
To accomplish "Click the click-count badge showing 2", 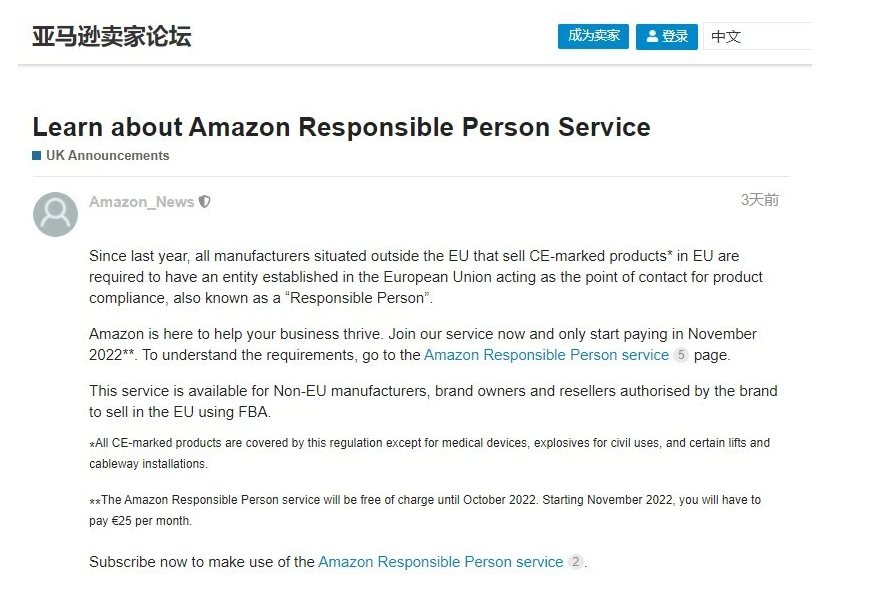I will [575, 561].
